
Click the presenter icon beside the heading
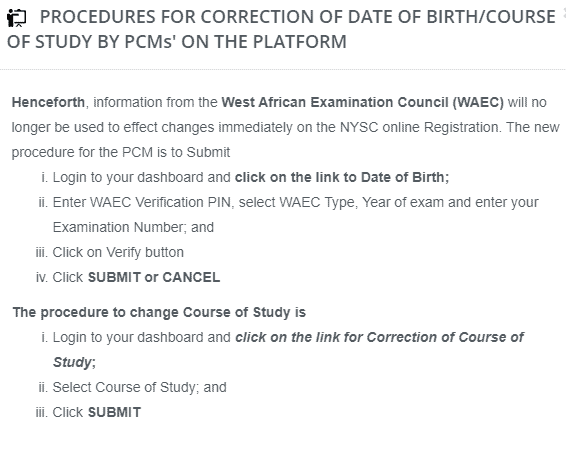(17, 18)
